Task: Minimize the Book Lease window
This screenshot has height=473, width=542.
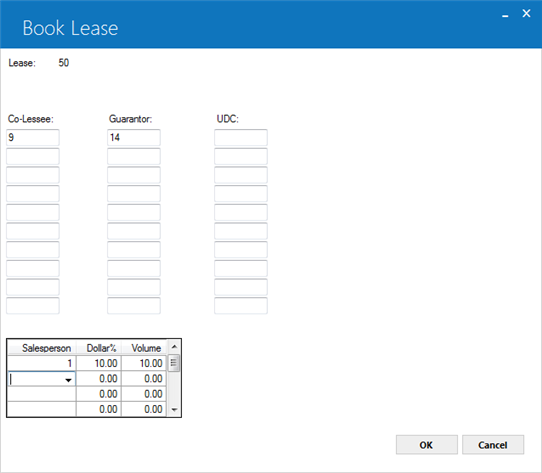Action: click(505, 15)
